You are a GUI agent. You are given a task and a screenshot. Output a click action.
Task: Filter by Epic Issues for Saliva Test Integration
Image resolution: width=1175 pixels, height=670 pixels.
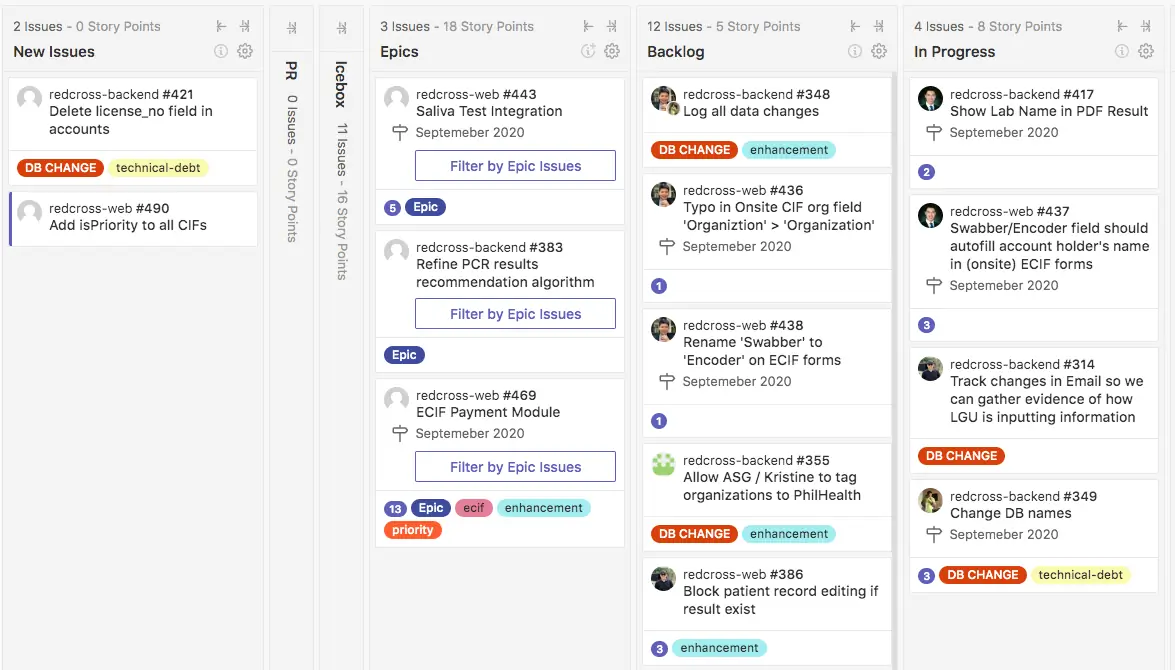point(516,166)
